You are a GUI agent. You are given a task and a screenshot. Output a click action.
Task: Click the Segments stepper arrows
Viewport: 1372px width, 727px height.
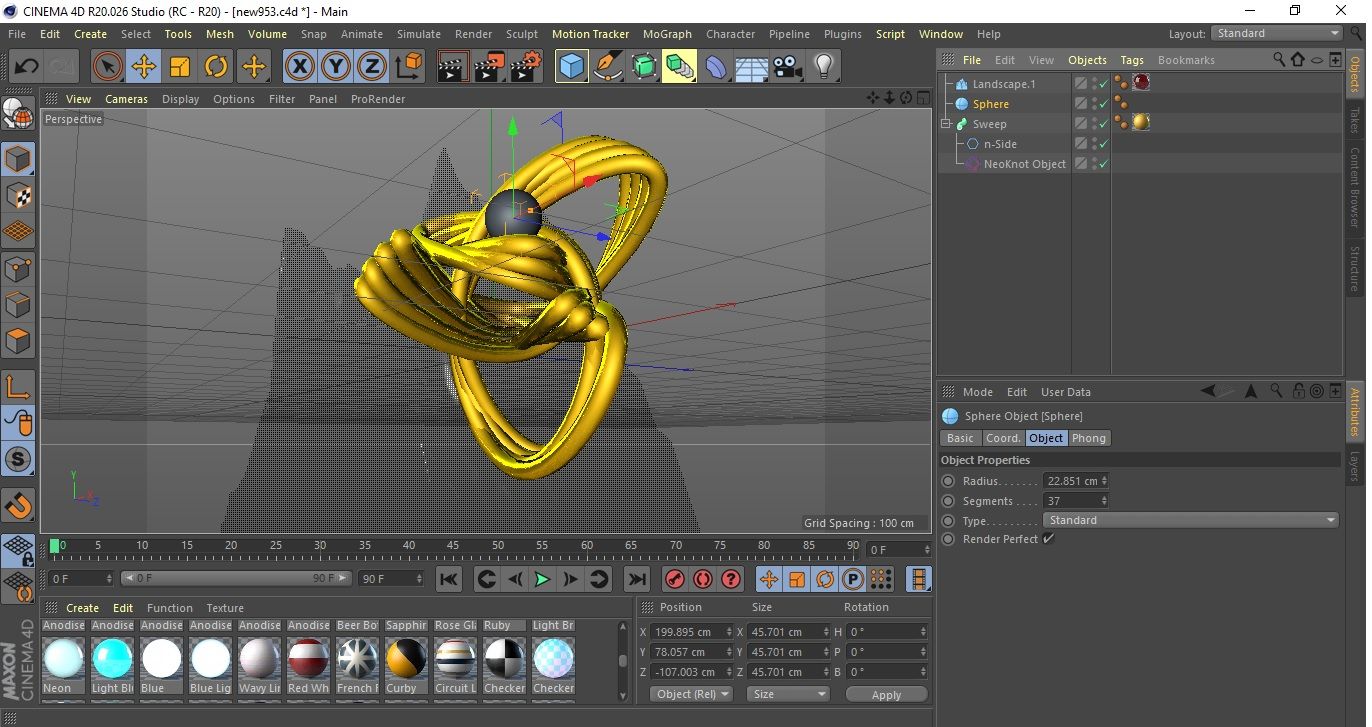[x=1104, y=501]
